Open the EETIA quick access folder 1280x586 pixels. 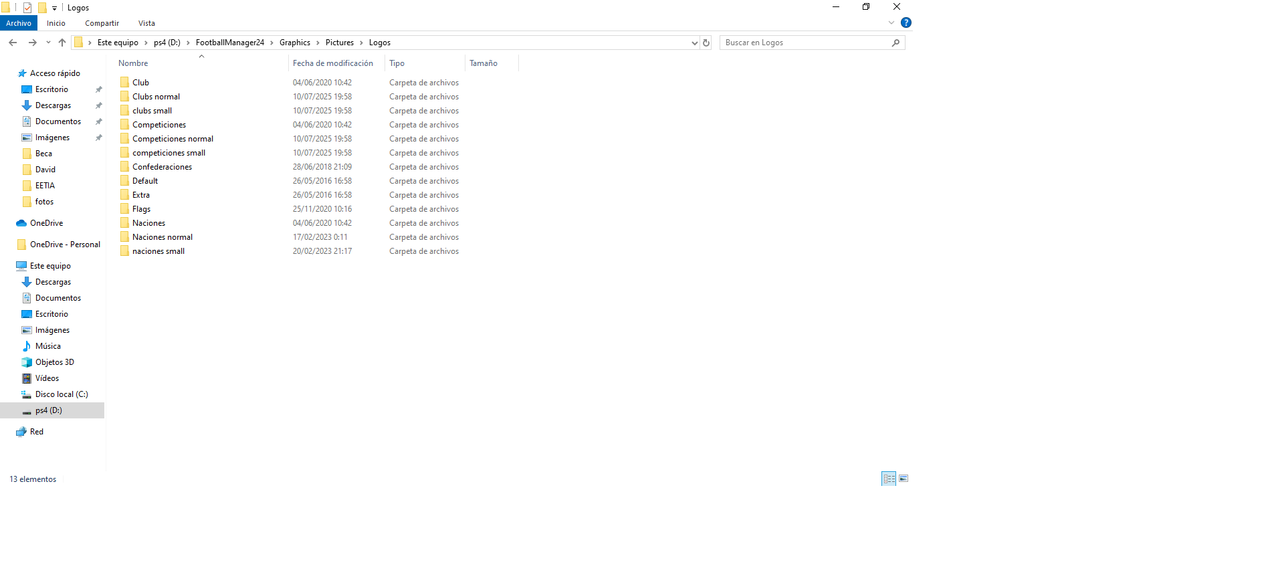tap(45, 185)
